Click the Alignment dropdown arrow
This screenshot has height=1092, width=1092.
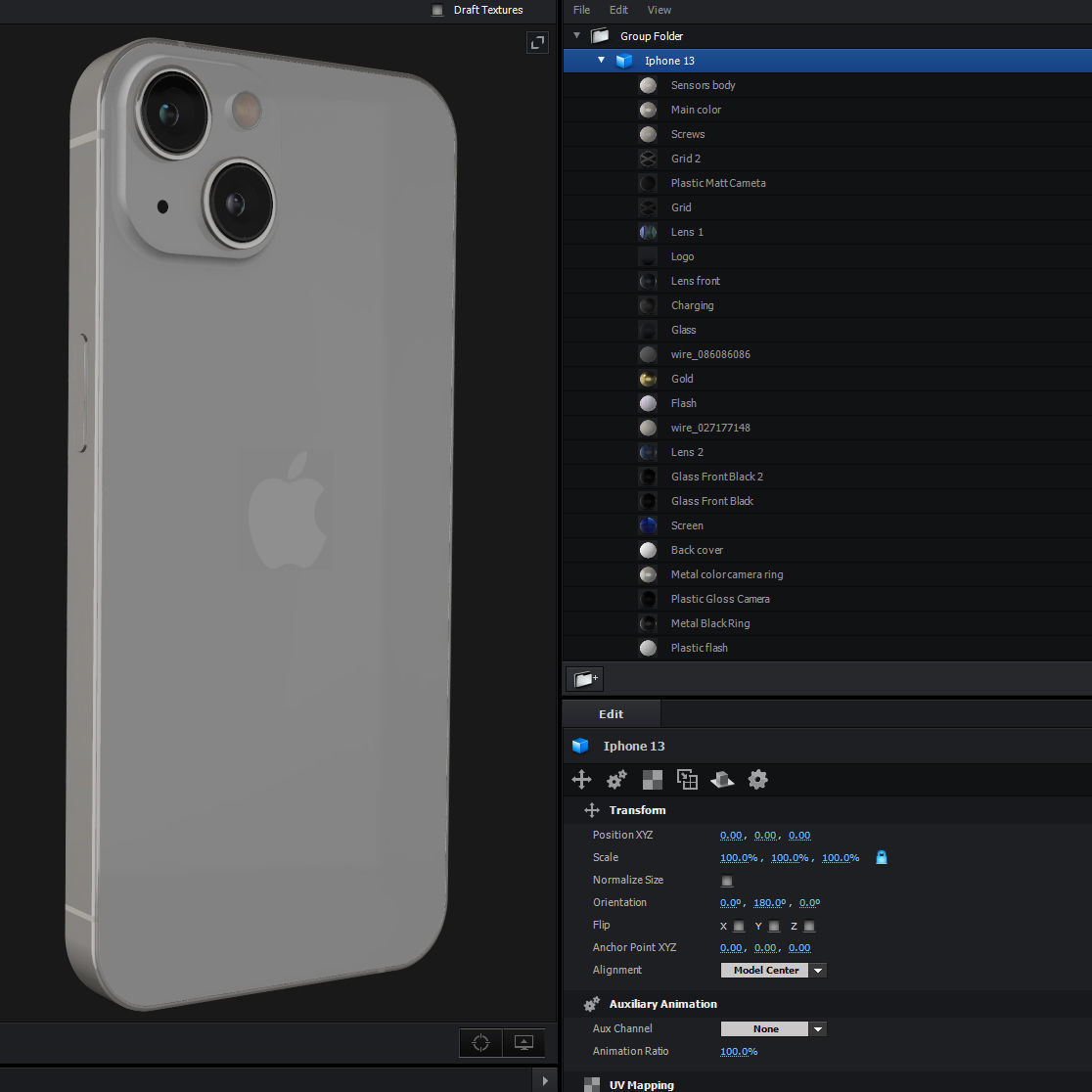(x=818, y=970)
